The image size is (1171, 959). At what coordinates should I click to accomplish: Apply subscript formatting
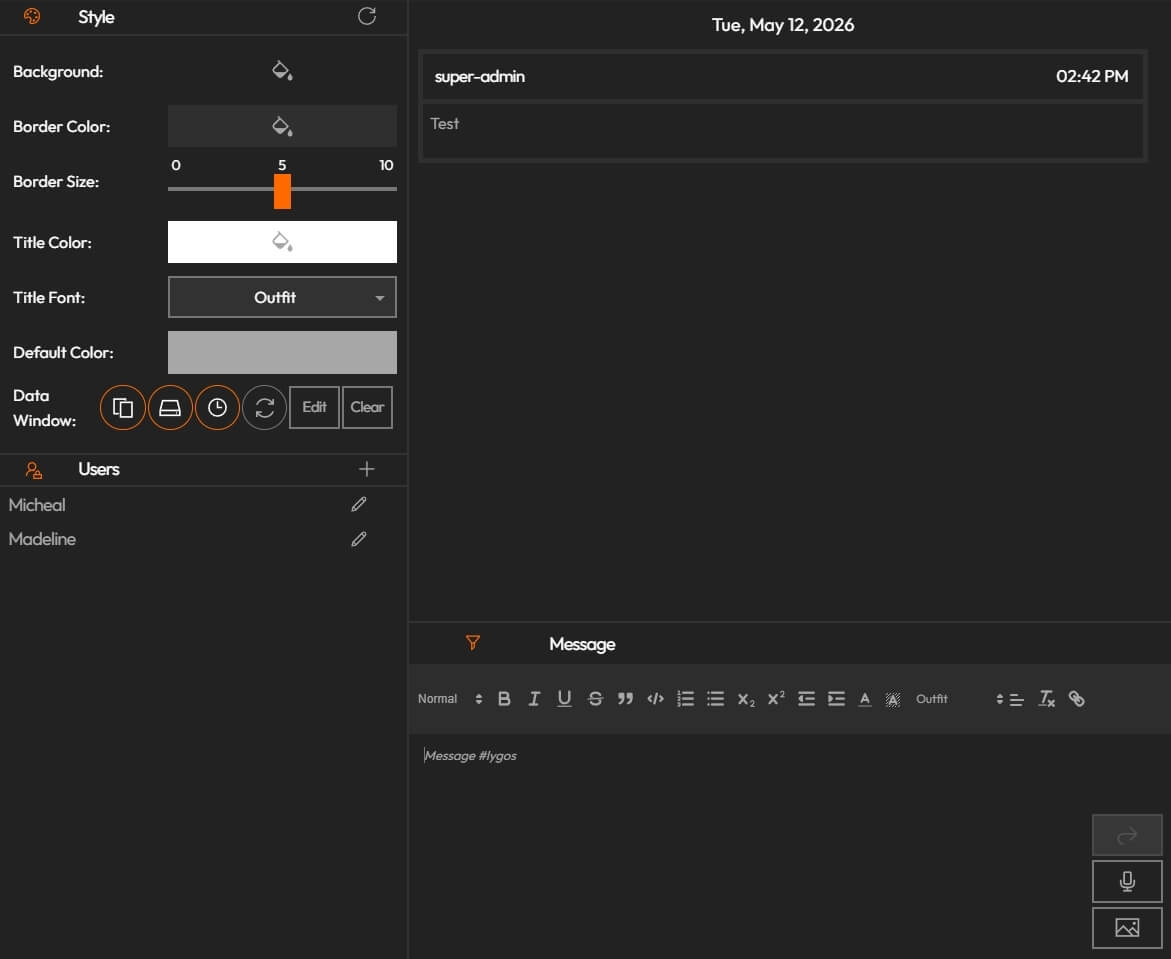pos(746,699)
